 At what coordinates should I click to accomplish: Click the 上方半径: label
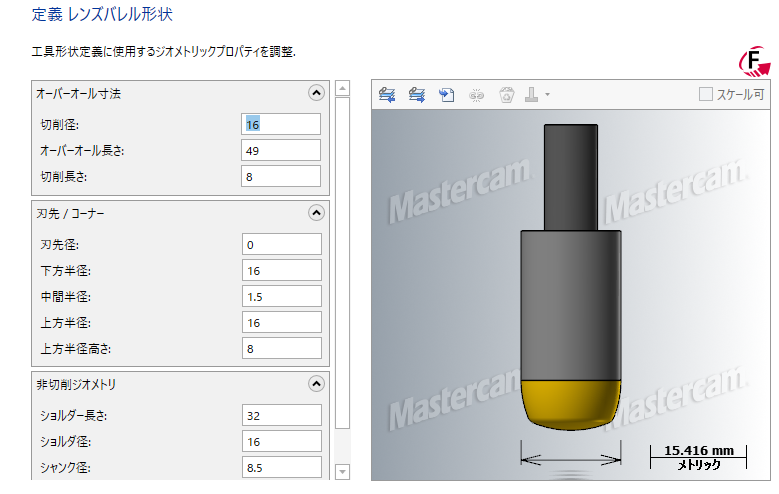pyautogui.click(x=66, y=323)
